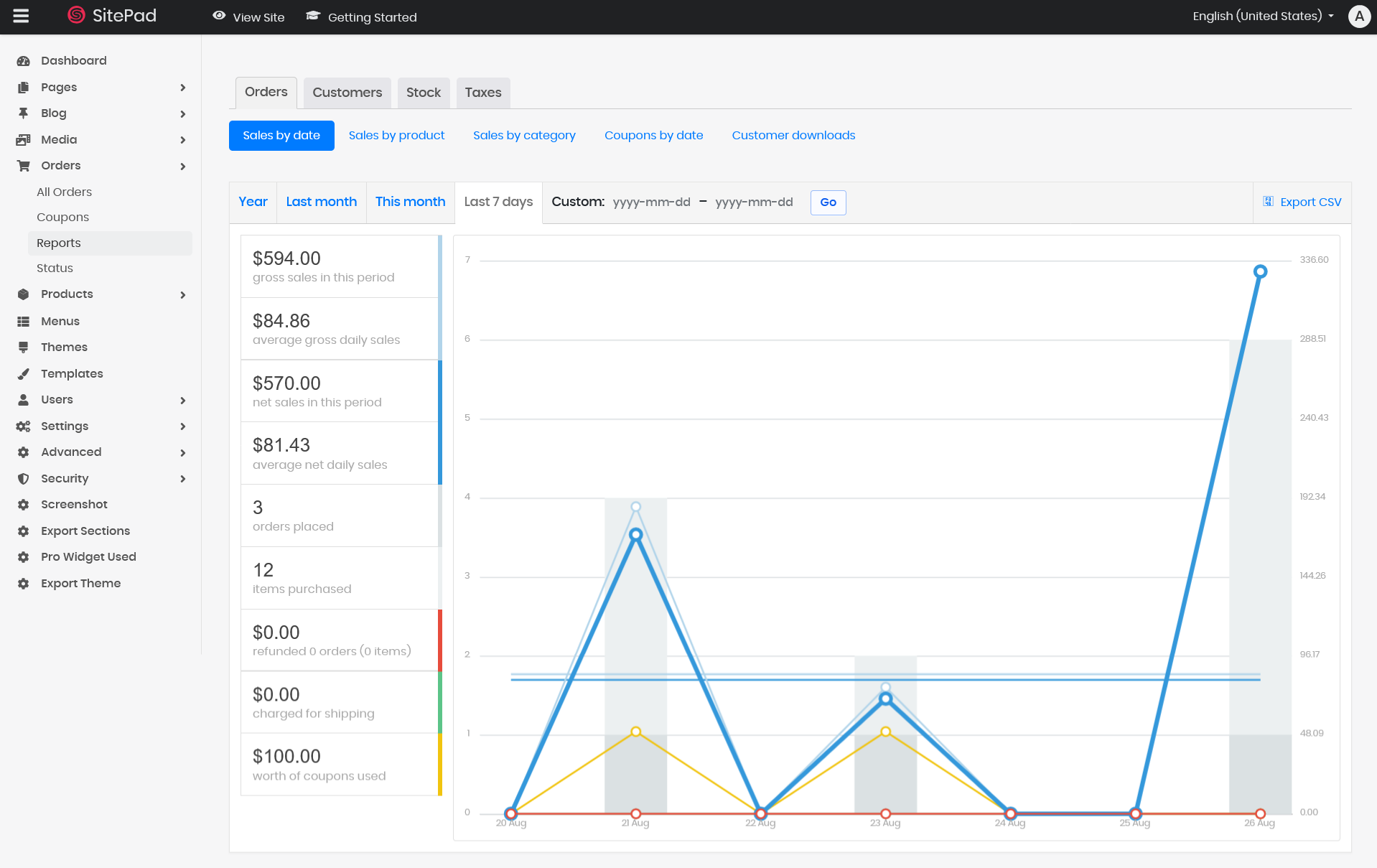Click the SitePad logo icon
Viewport: 1377px width, 868px height.
(x=76, y=15)
